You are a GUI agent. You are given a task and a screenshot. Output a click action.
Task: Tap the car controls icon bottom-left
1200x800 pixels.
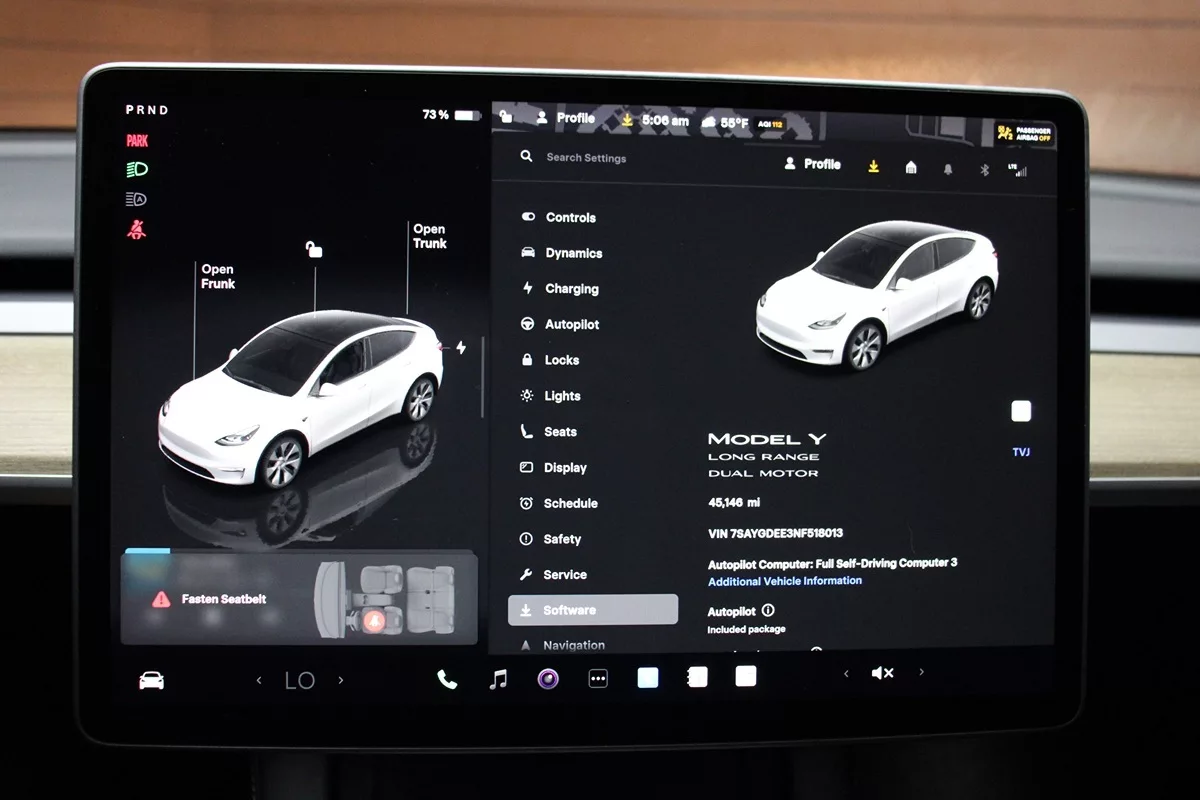pos(151,680)
